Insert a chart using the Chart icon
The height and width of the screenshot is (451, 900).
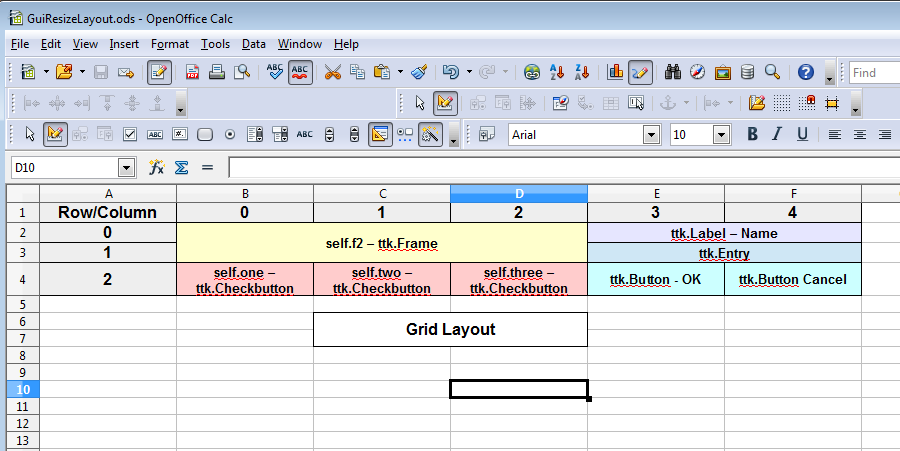[615, 72]
